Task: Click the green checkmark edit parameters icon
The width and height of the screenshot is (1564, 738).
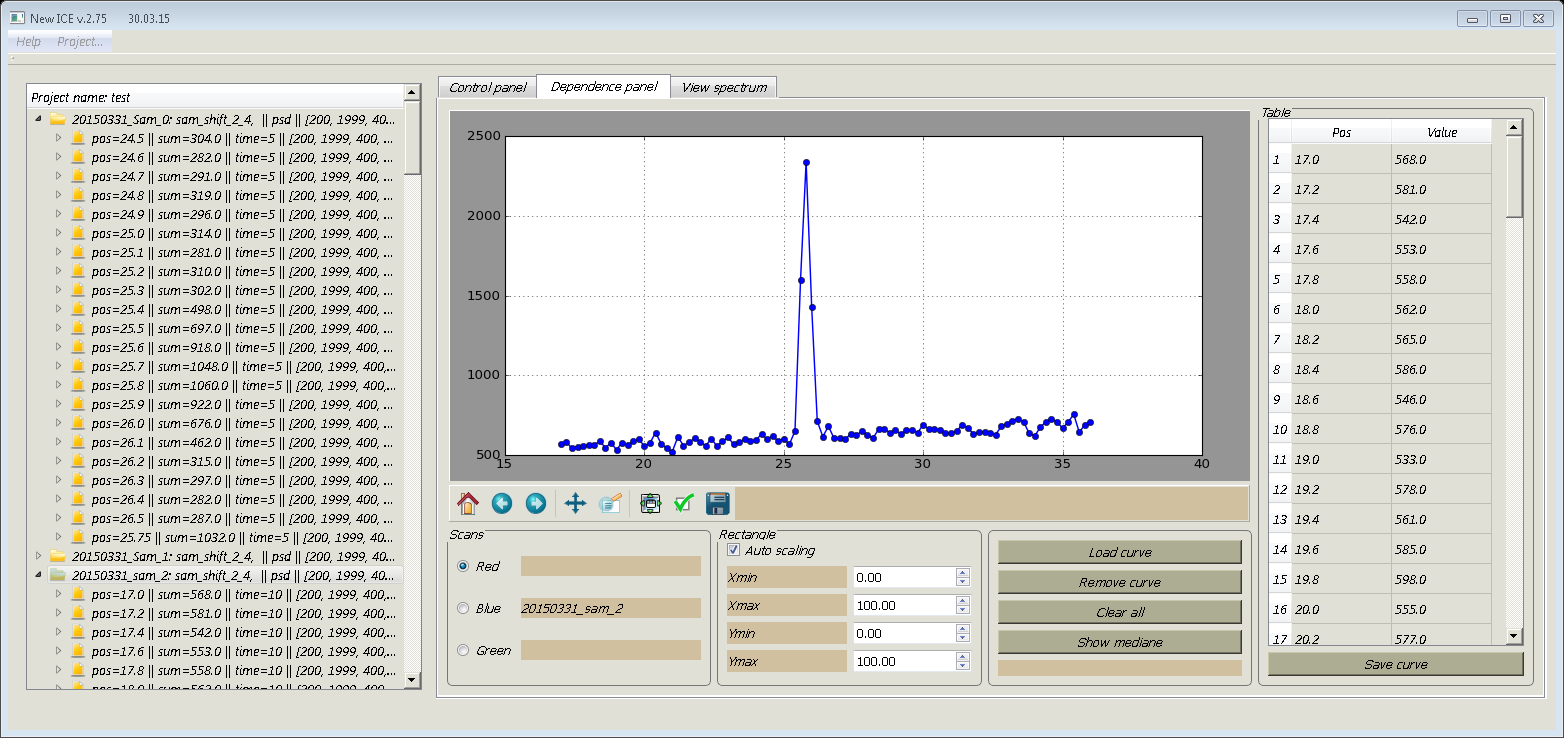Action: pos(684,503)
